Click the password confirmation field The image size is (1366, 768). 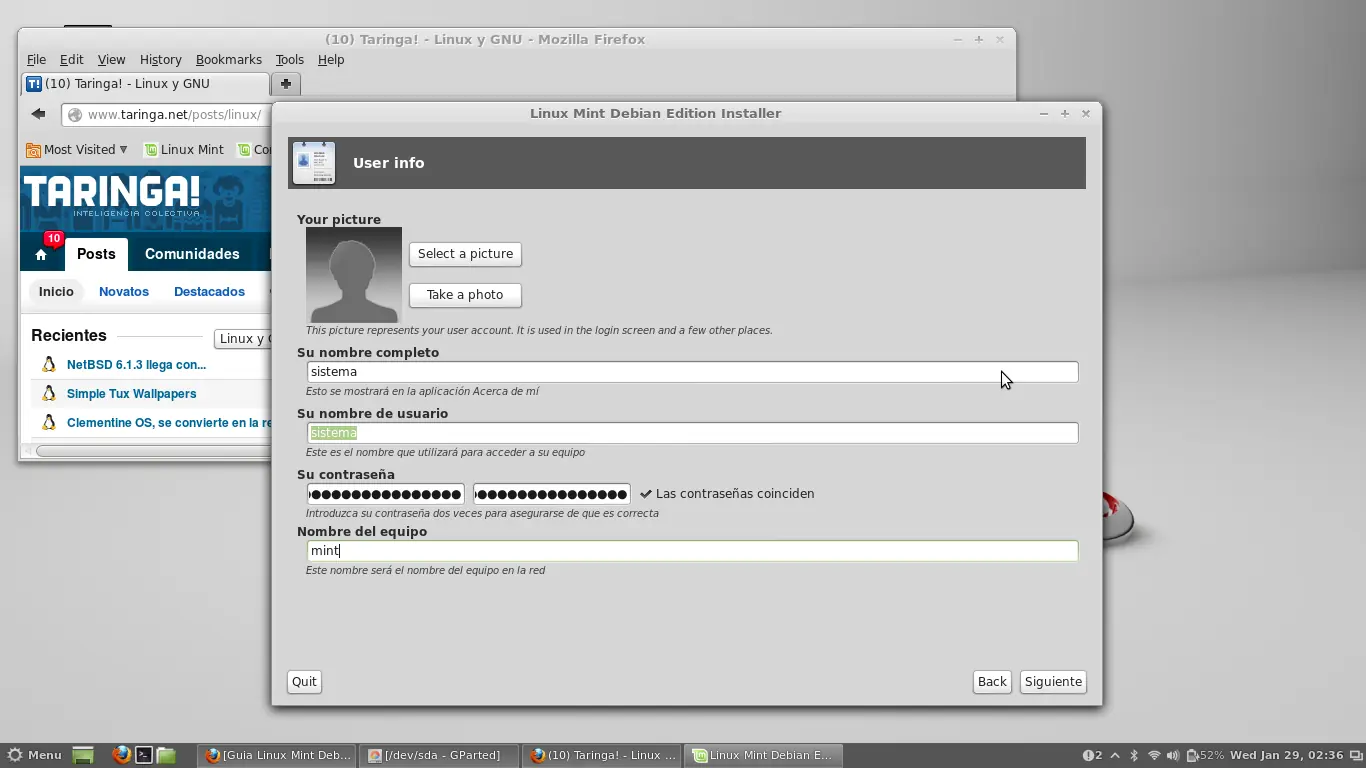pyautogui.click(x=552, y=494)
